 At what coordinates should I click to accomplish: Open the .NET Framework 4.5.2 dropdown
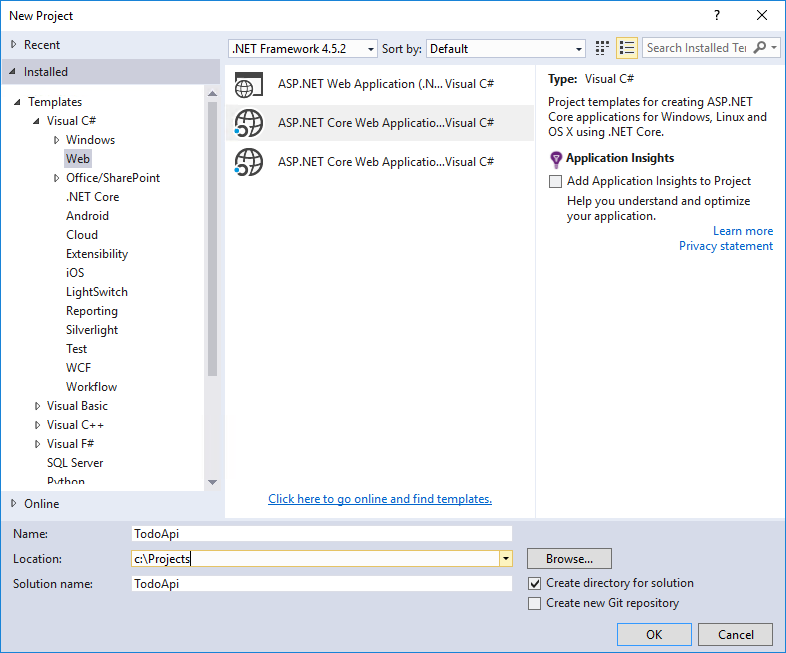click(x=303, y=49)
